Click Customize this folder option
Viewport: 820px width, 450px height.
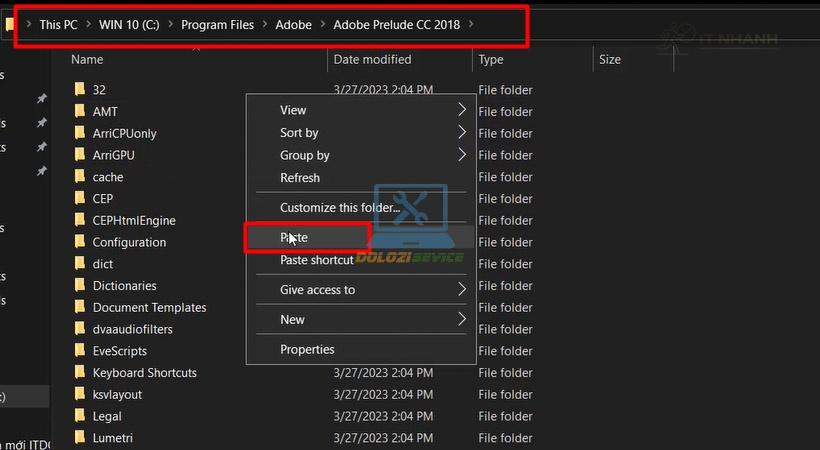[340, 208]
